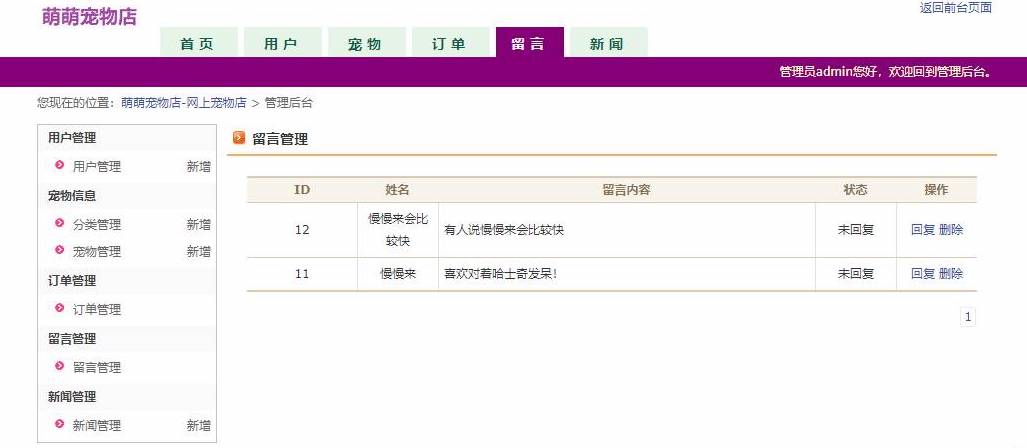Click 新增 next to 用户管理
Screen dimensions: 1027x448
tap(198, 167)
